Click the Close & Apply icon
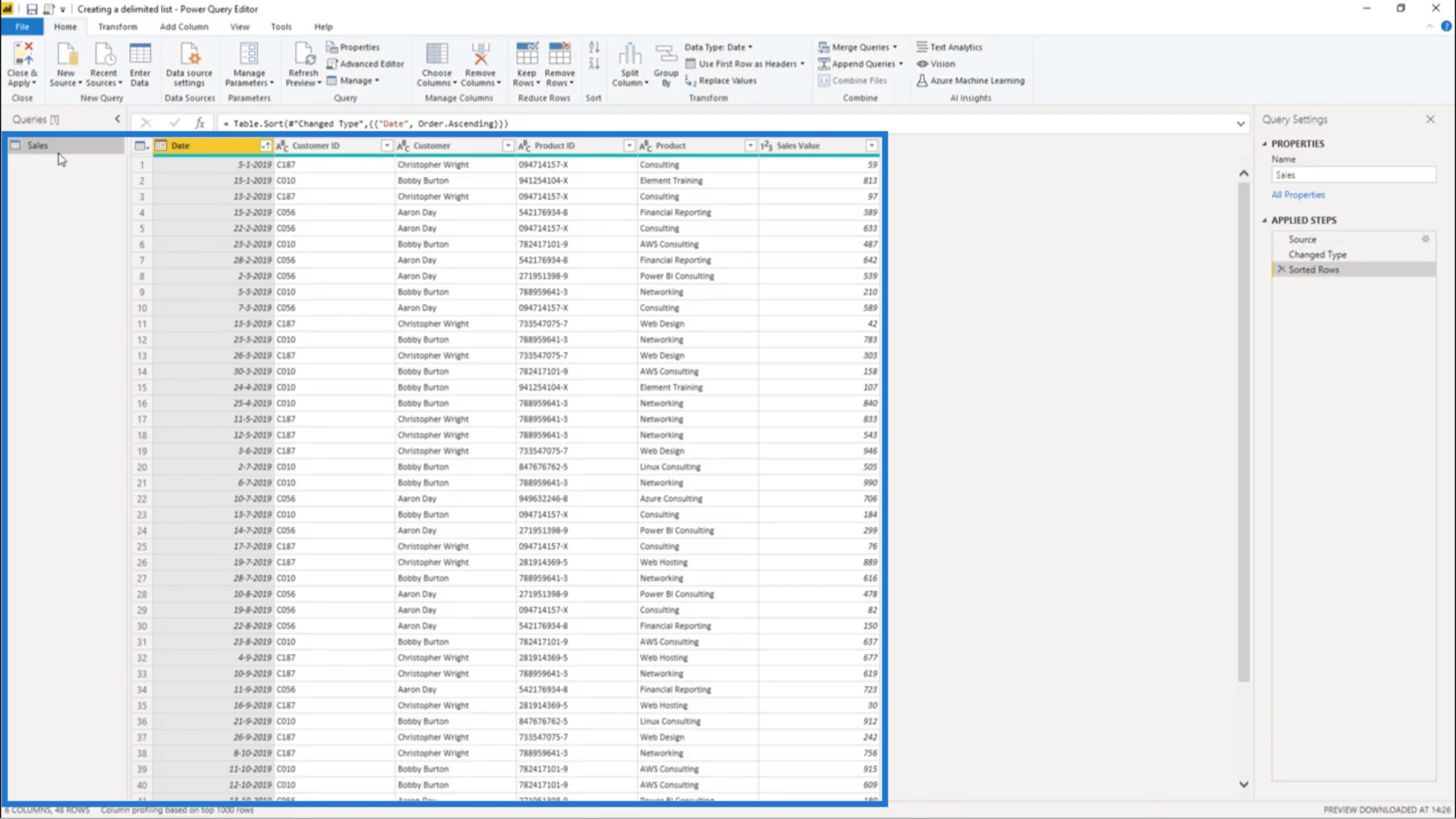Viewport: 1456px width, 819px height. click(23, 55)
